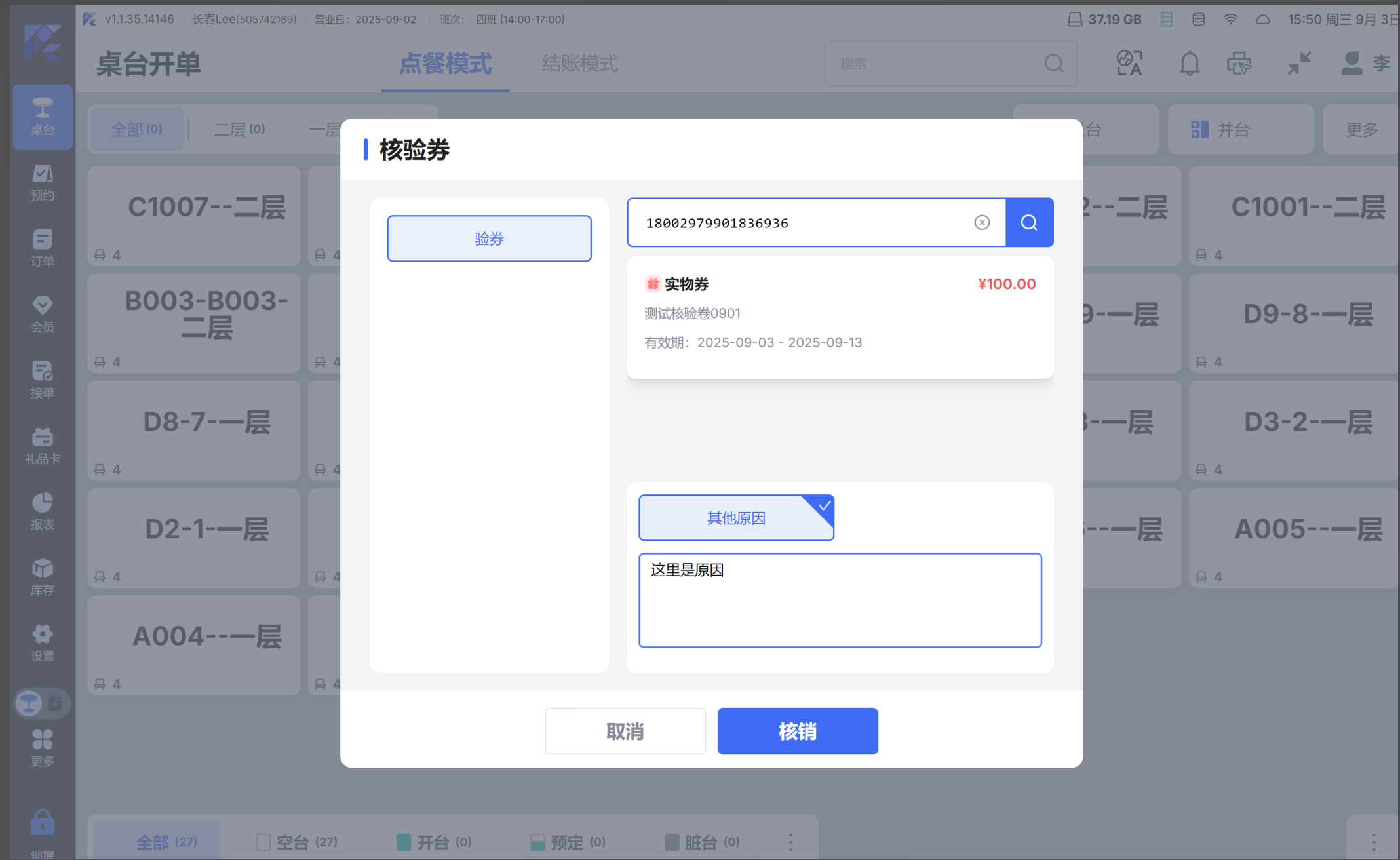Expand the 更多 menu at top right
Screen dimensions: 1400x860
click(x=1361, y=129)
